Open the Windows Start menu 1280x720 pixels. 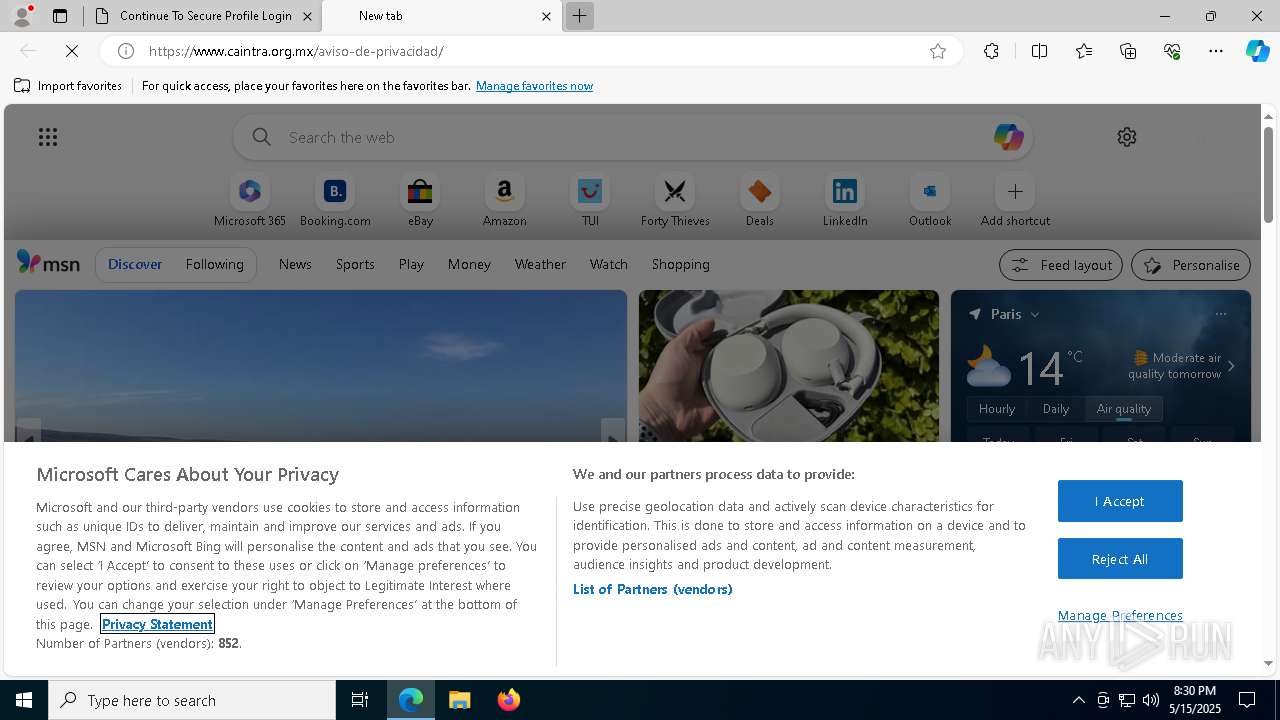(x=24, y=700)
